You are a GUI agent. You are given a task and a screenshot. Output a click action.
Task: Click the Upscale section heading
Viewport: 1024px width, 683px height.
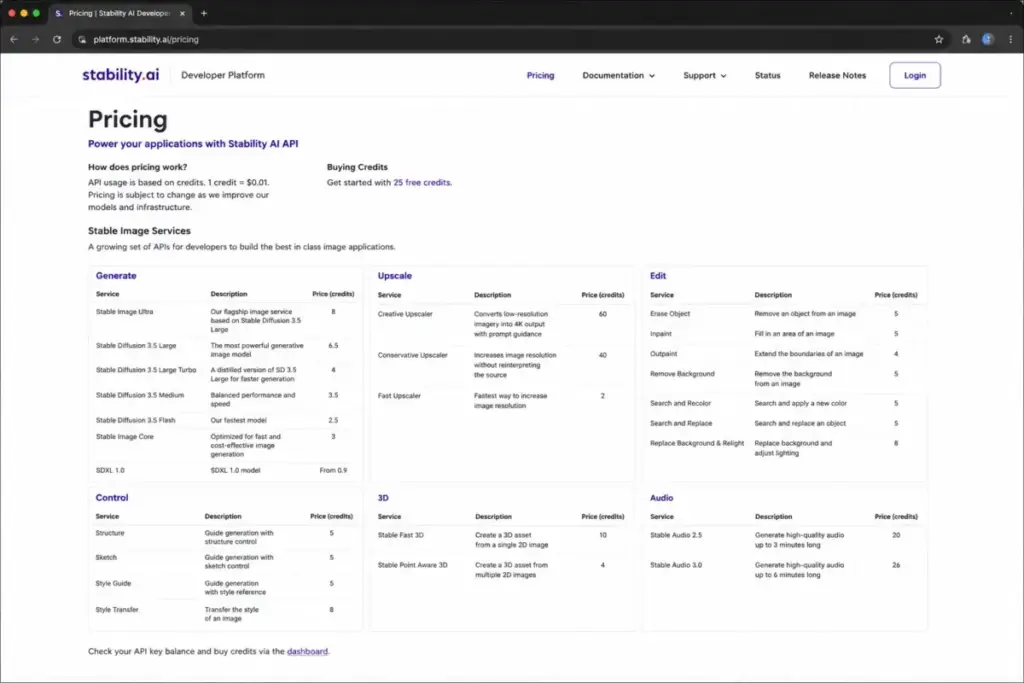click(394, 276)
